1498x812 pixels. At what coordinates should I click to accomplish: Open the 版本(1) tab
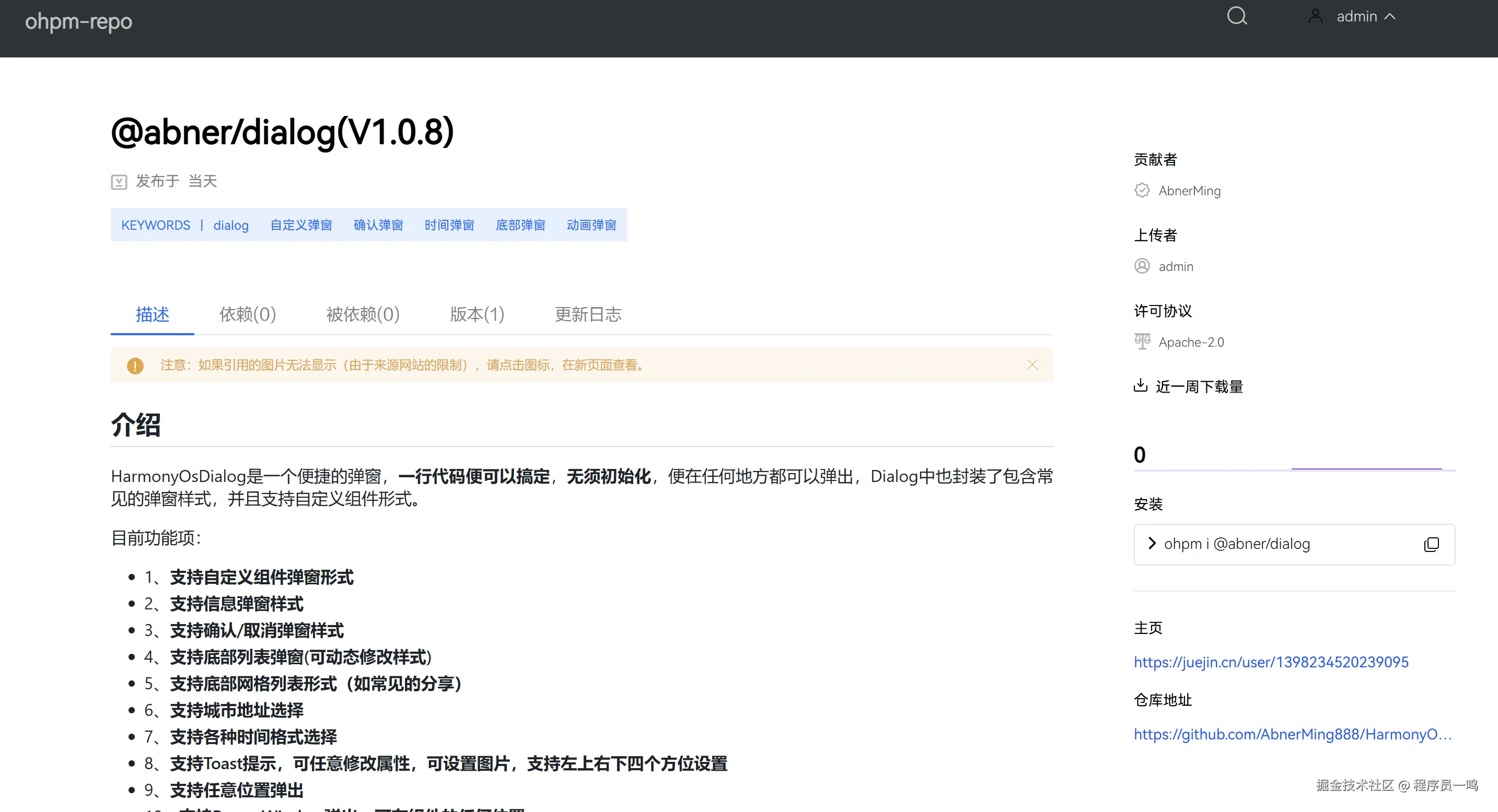tap(477, 314)
